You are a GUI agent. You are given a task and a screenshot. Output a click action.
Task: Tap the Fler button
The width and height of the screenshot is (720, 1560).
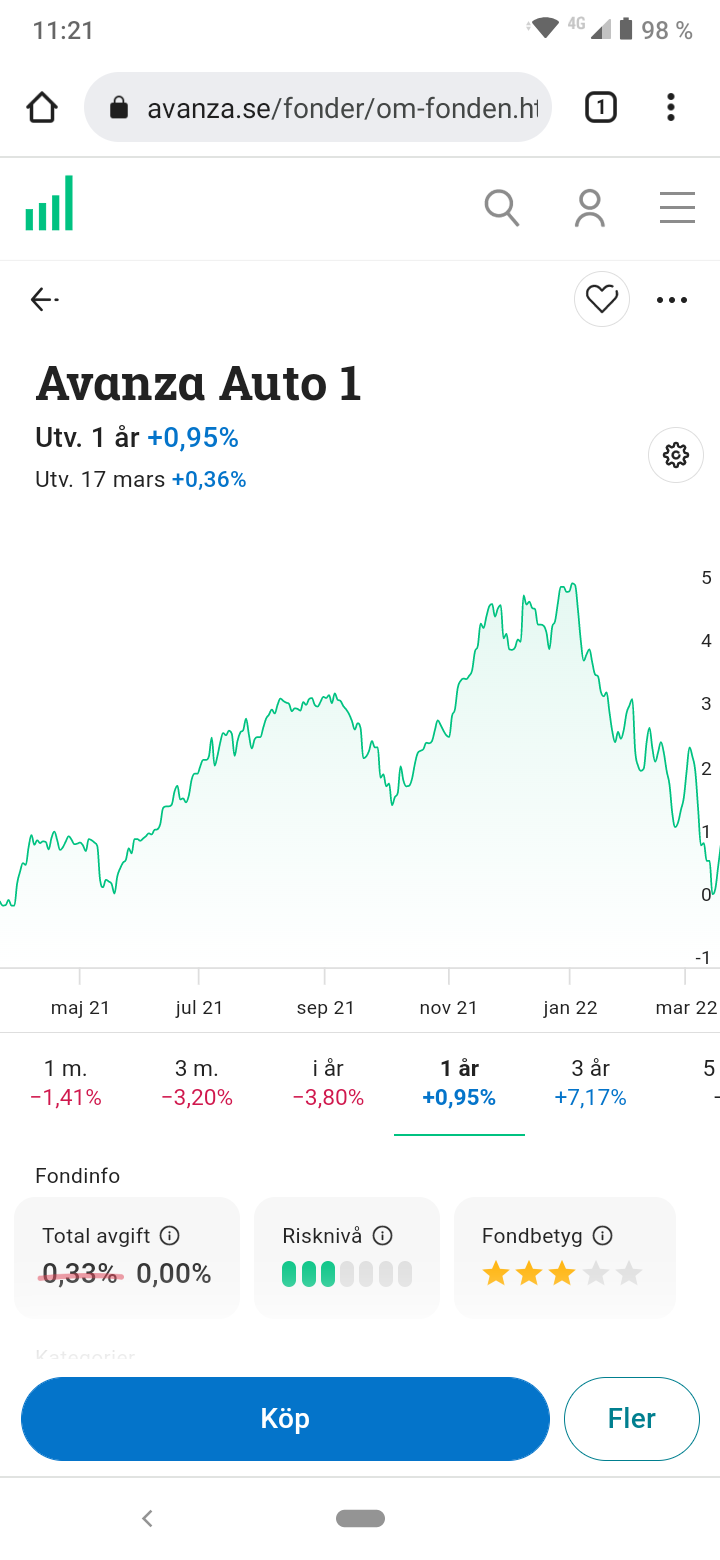pos(631,1419)
